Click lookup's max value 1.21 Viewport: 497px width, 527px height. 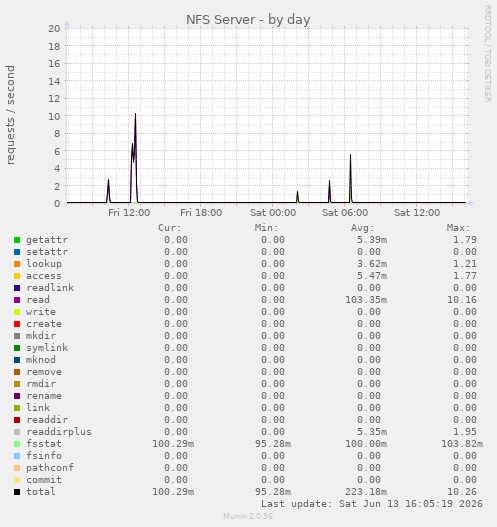[x=465, y=264]
